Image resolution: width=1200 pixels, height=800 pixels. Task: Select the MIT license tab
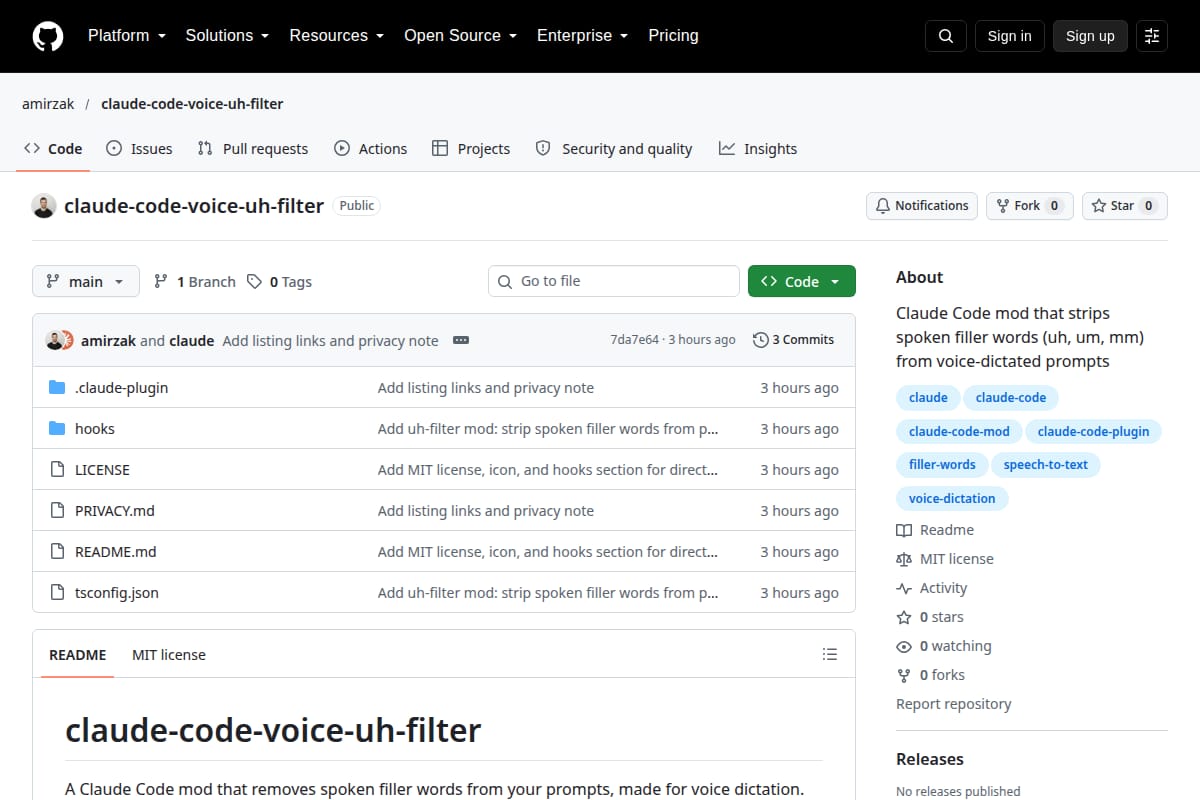point(169,655)
